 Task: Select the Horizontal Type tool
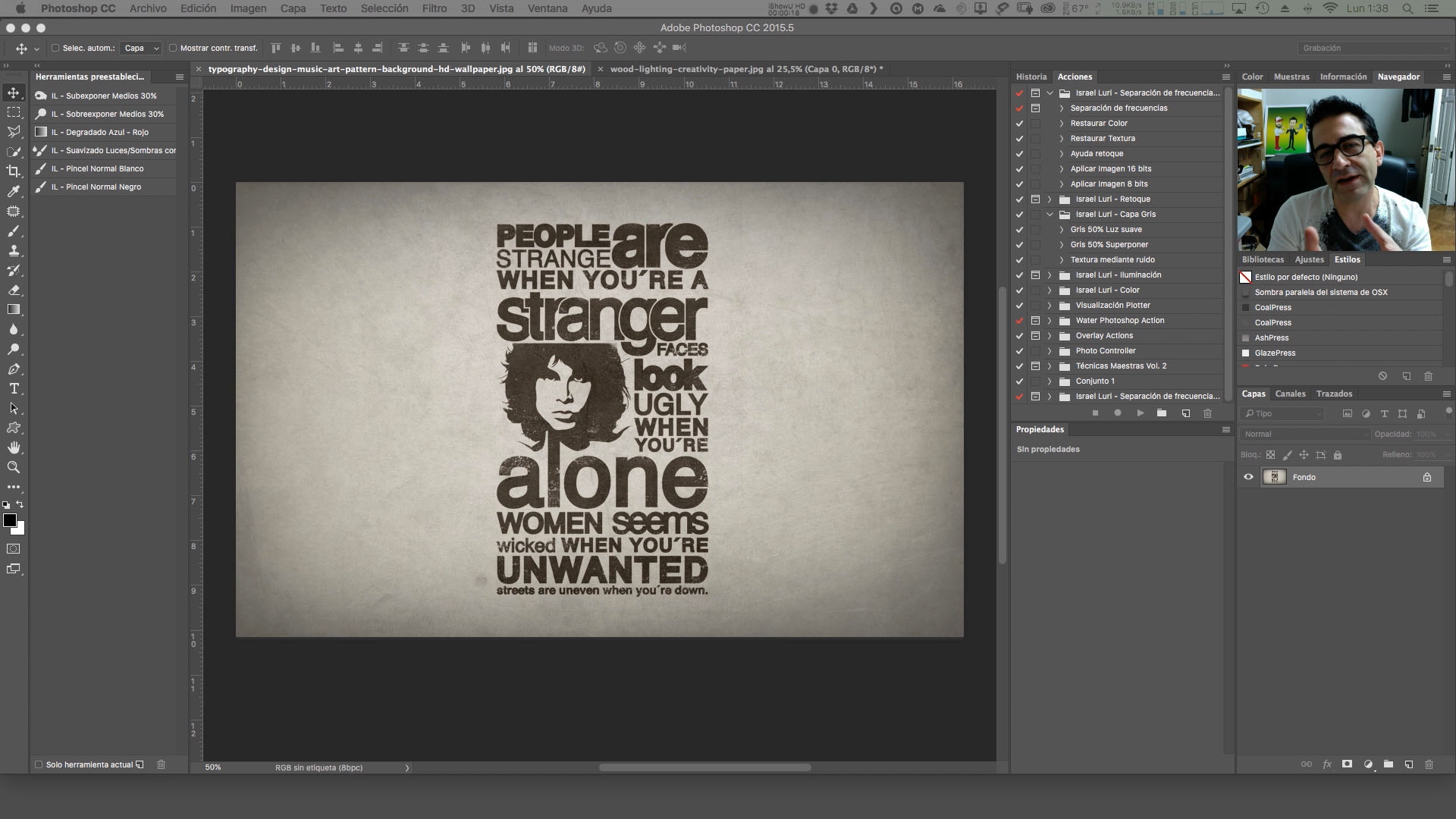point(14,388)
